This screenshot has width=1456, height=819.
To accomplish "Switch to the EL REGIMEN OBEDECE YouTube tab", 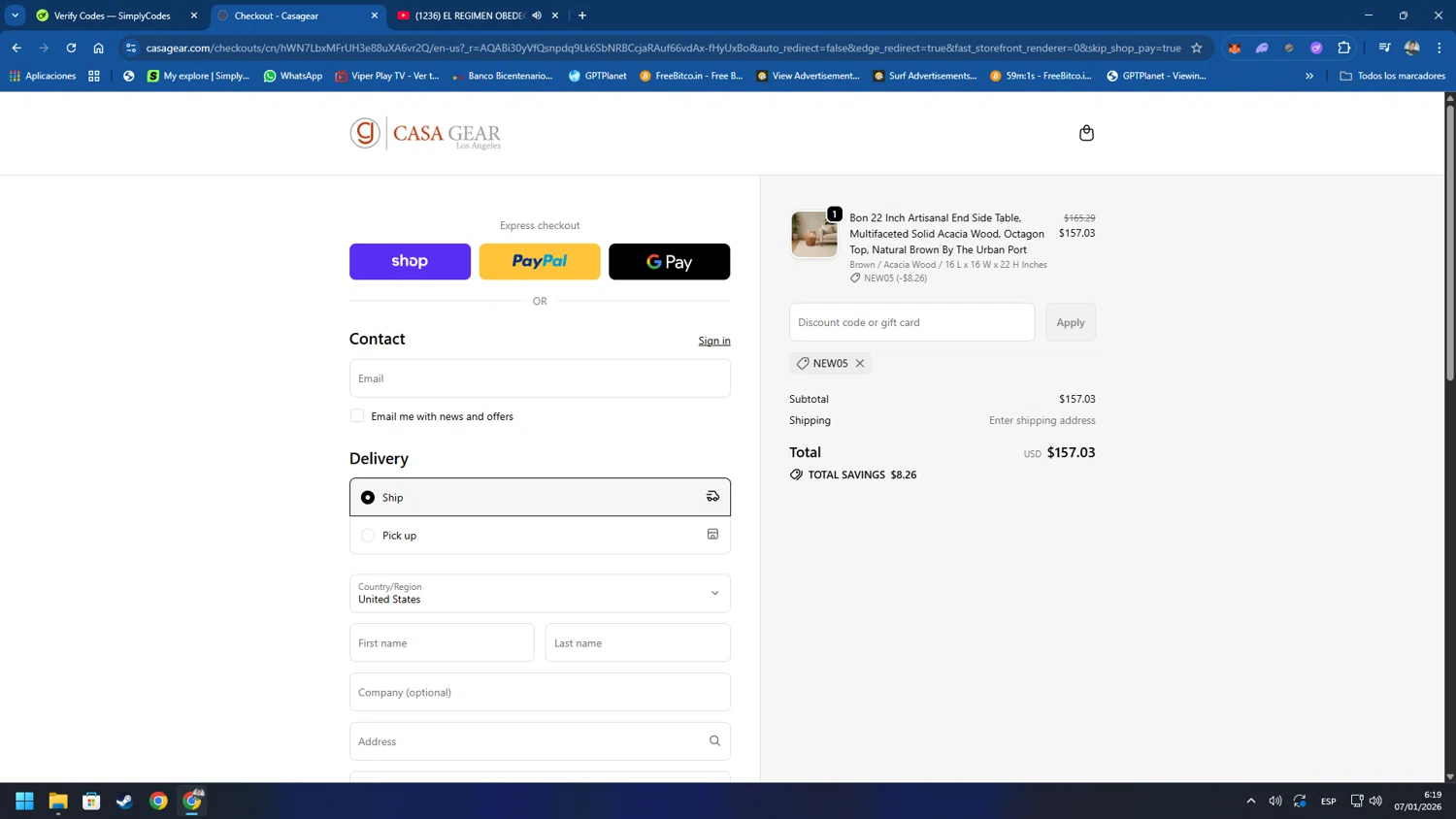I will [470, 16].
